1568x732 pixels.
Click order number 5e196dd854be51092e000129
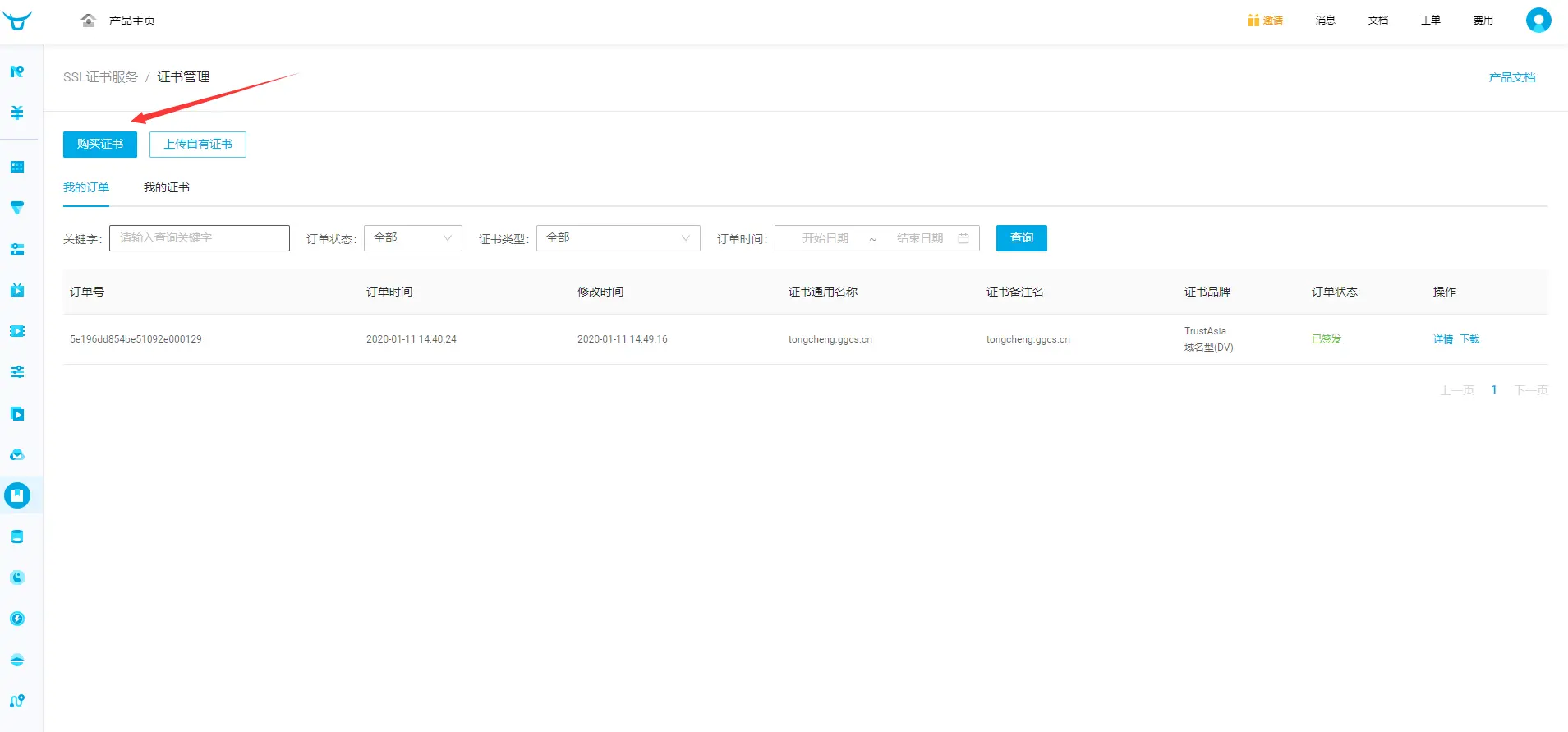[x=136, y=339]
